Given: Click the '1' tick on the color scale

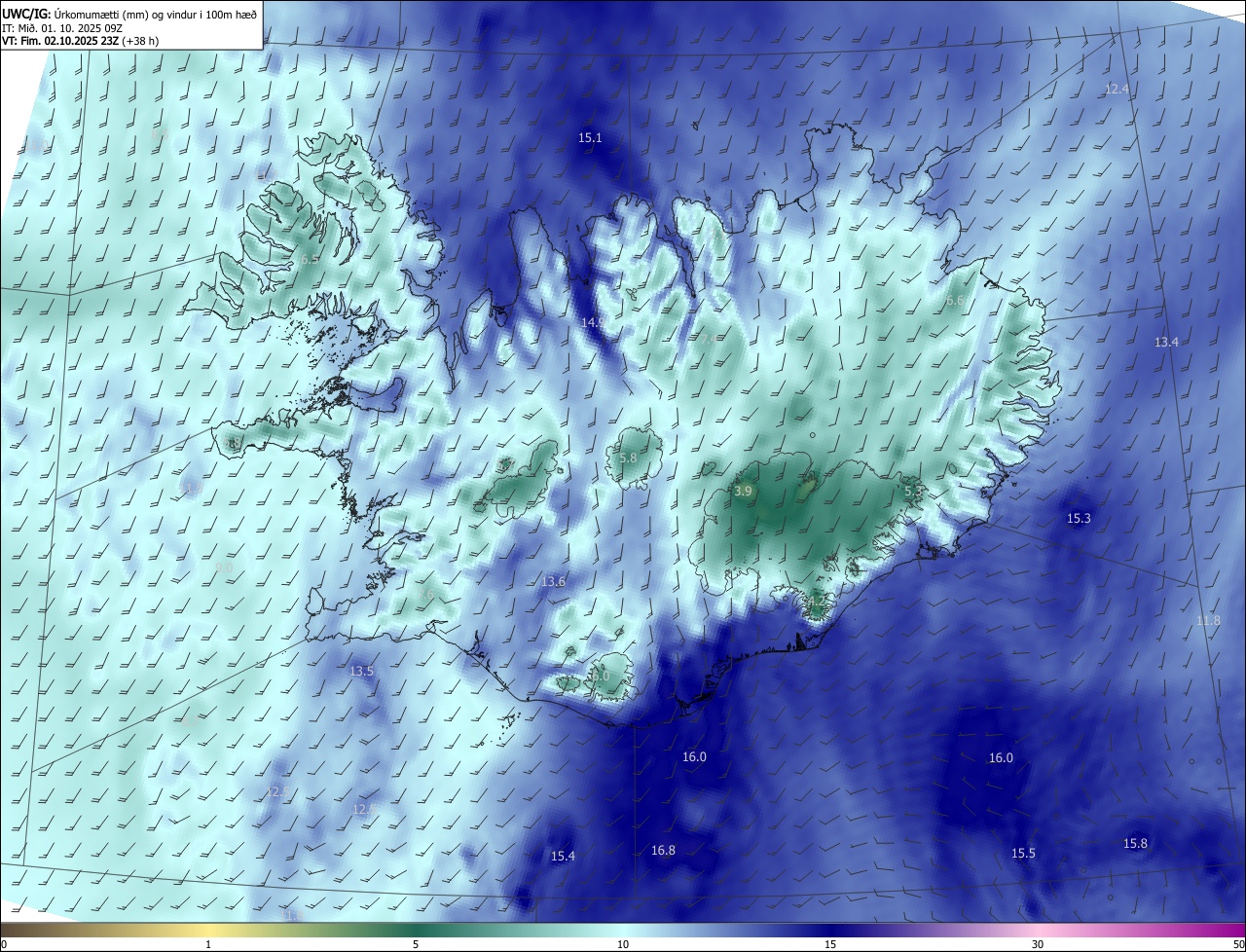Looking at the screenshot, I should 208,944.
